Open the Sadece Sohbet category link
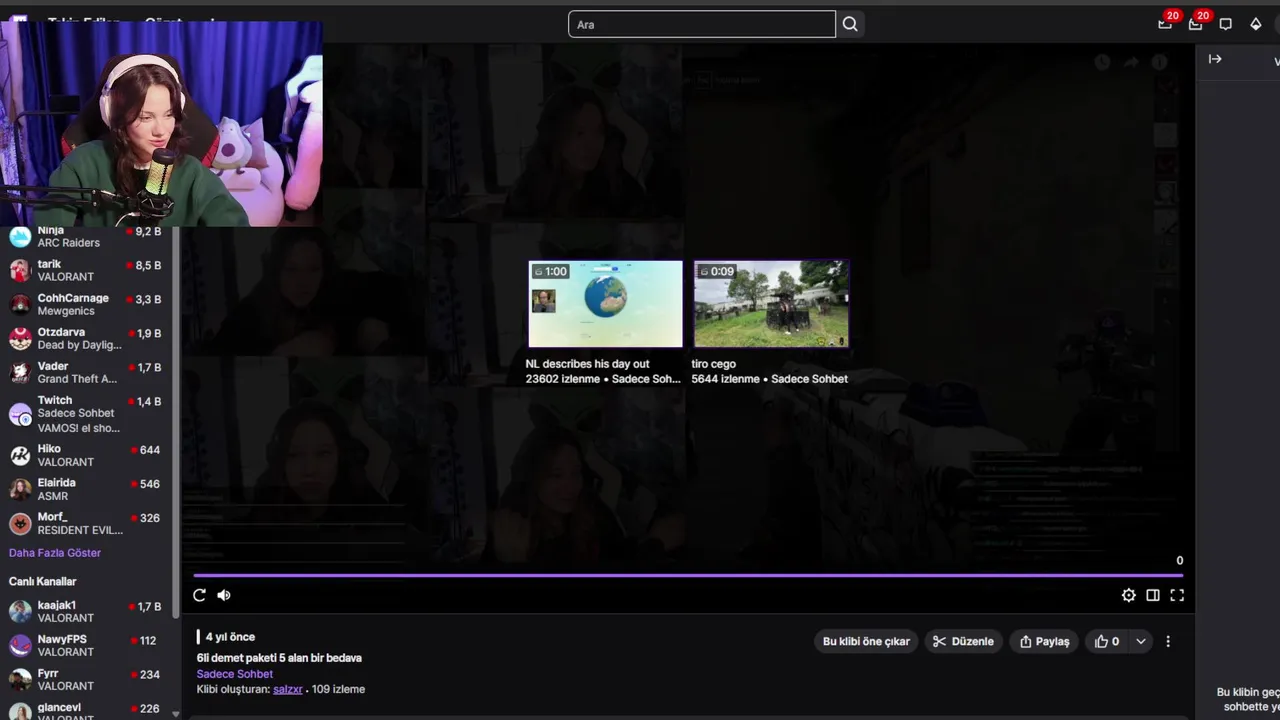Viewport: 1280px width, 720px height. coord(234,674)
